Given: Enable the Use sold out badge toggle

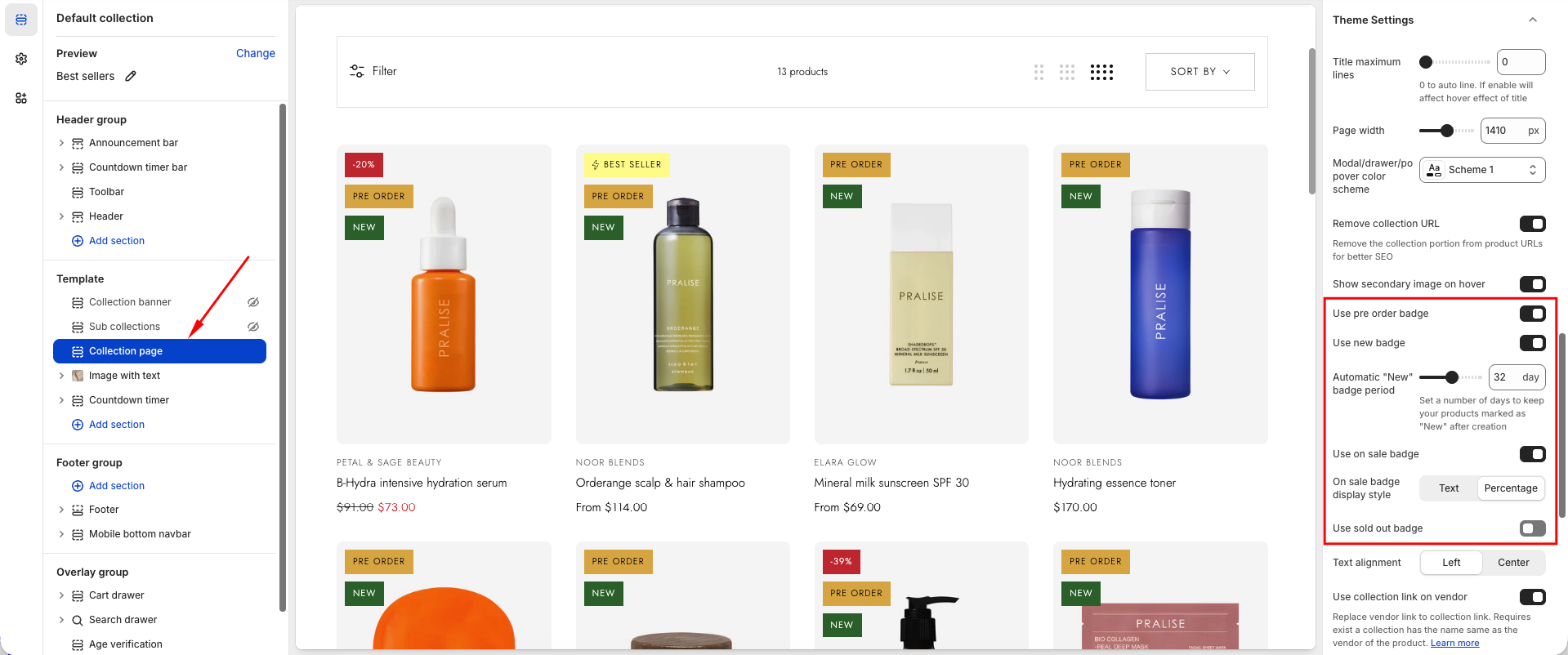Looking at the screenshot, I should (1532, 528).
